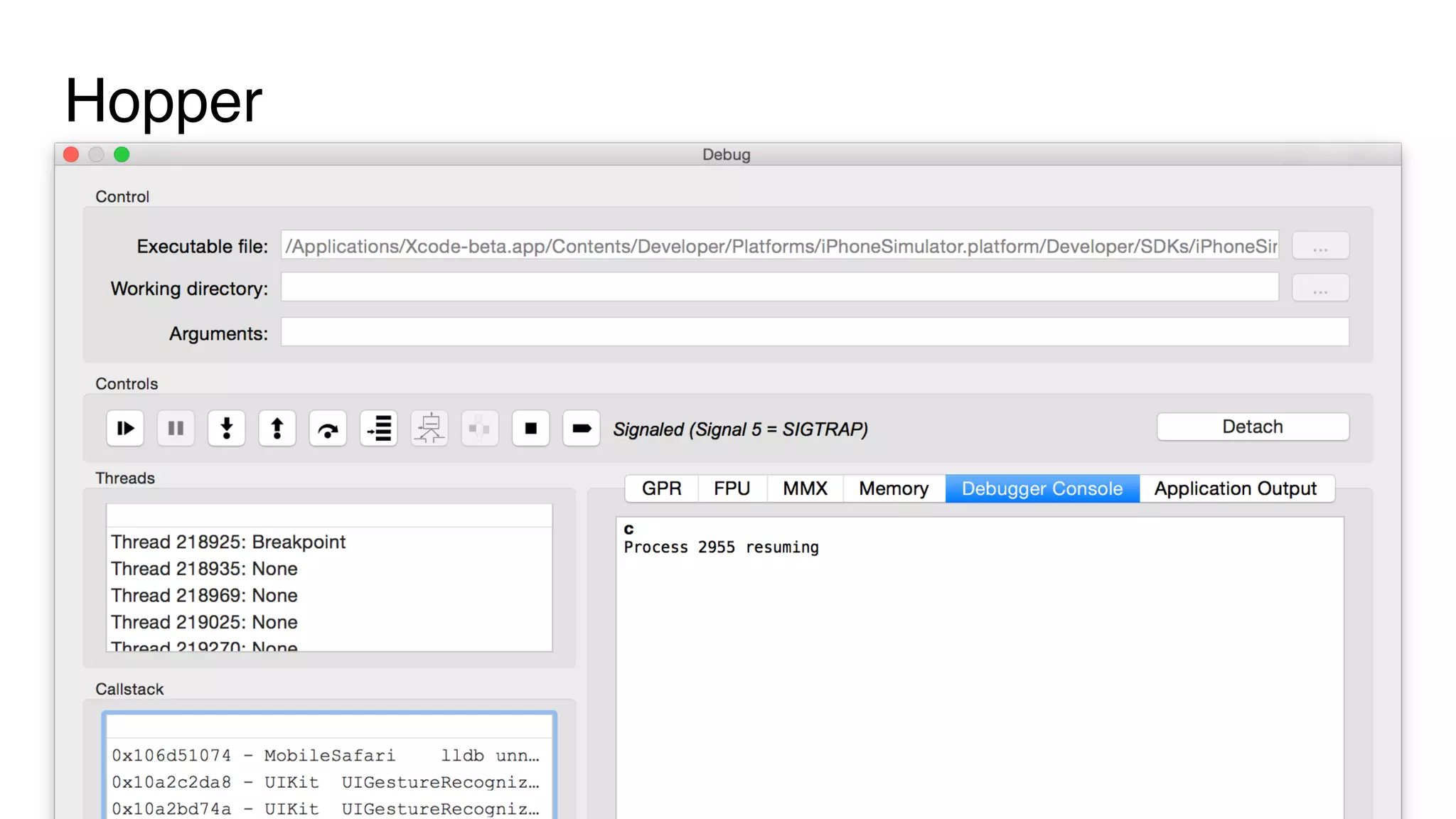1456x819 pixels.
Task: Show the Memory tab
Action: 893,488
